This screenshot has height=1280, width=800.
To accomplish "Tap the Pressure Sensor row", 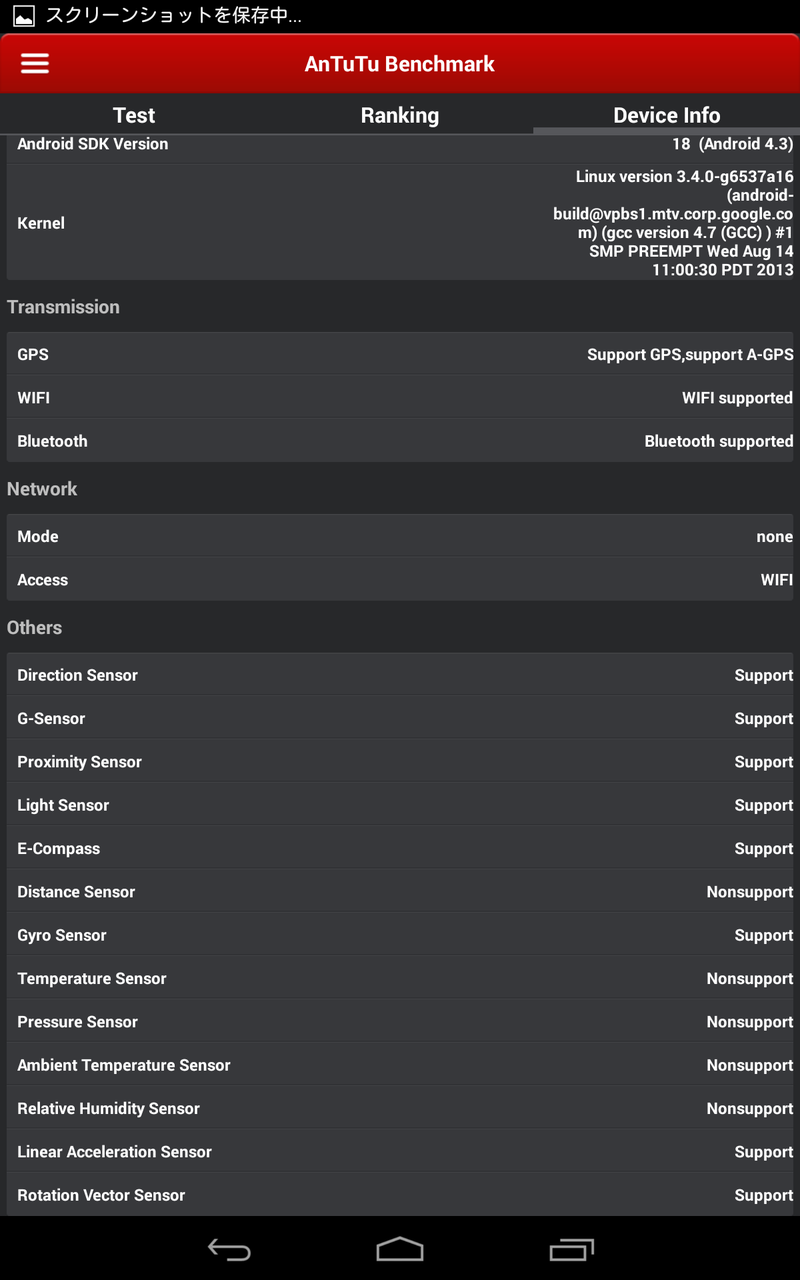I will point(400,1022).
